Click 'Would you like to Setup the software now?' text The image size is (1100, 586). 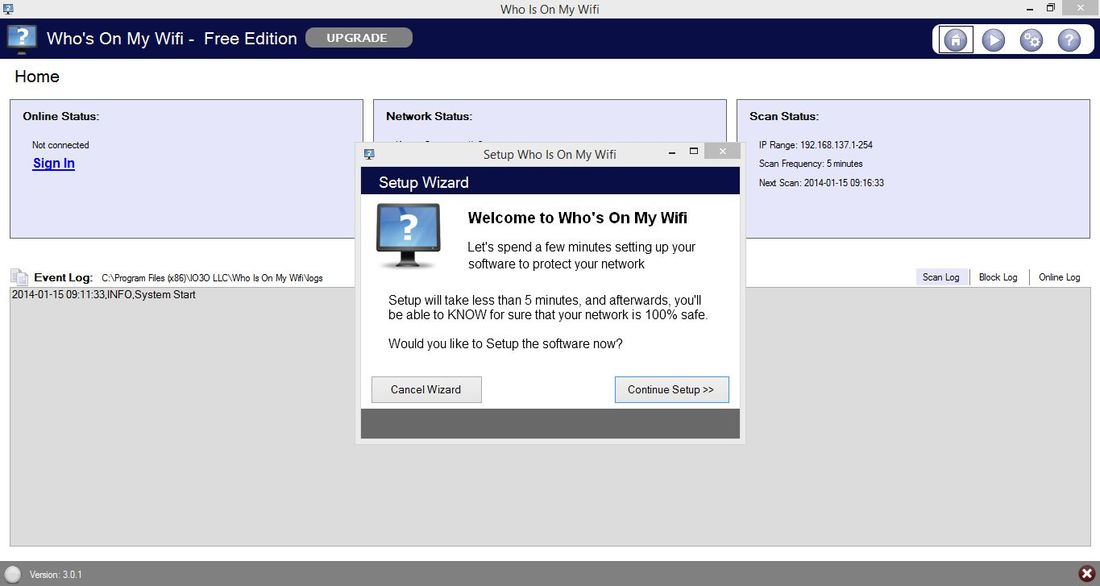[505, 344]
